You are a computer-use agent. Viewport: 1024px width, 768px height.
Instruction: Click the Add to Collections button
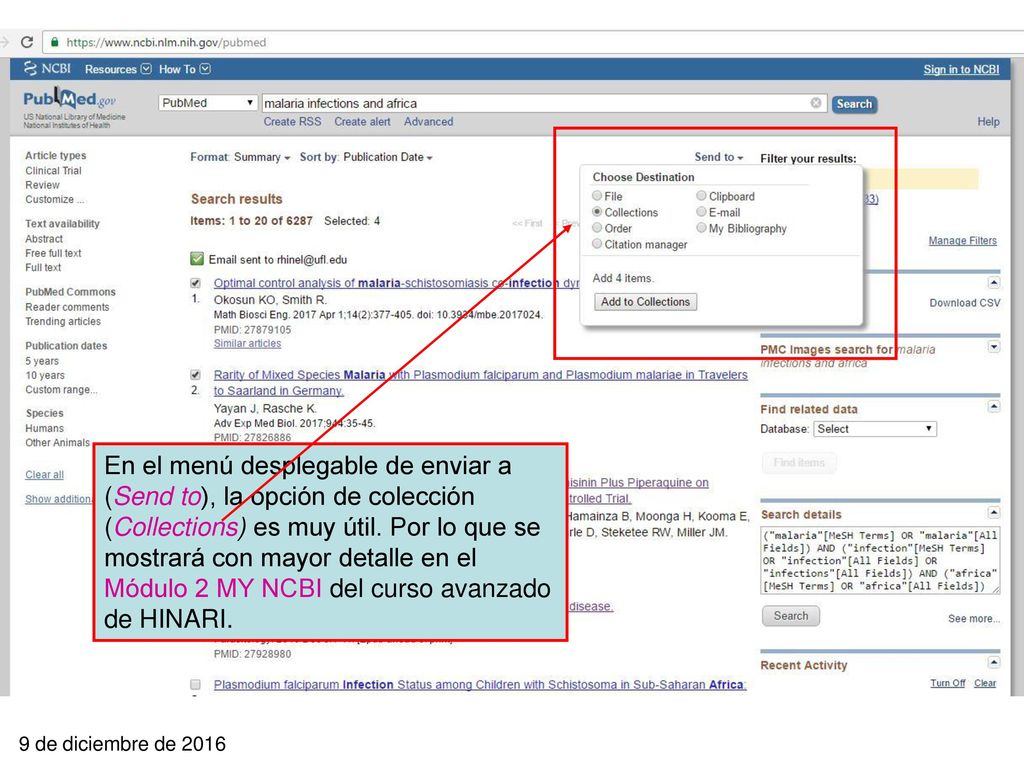[645, 302]
